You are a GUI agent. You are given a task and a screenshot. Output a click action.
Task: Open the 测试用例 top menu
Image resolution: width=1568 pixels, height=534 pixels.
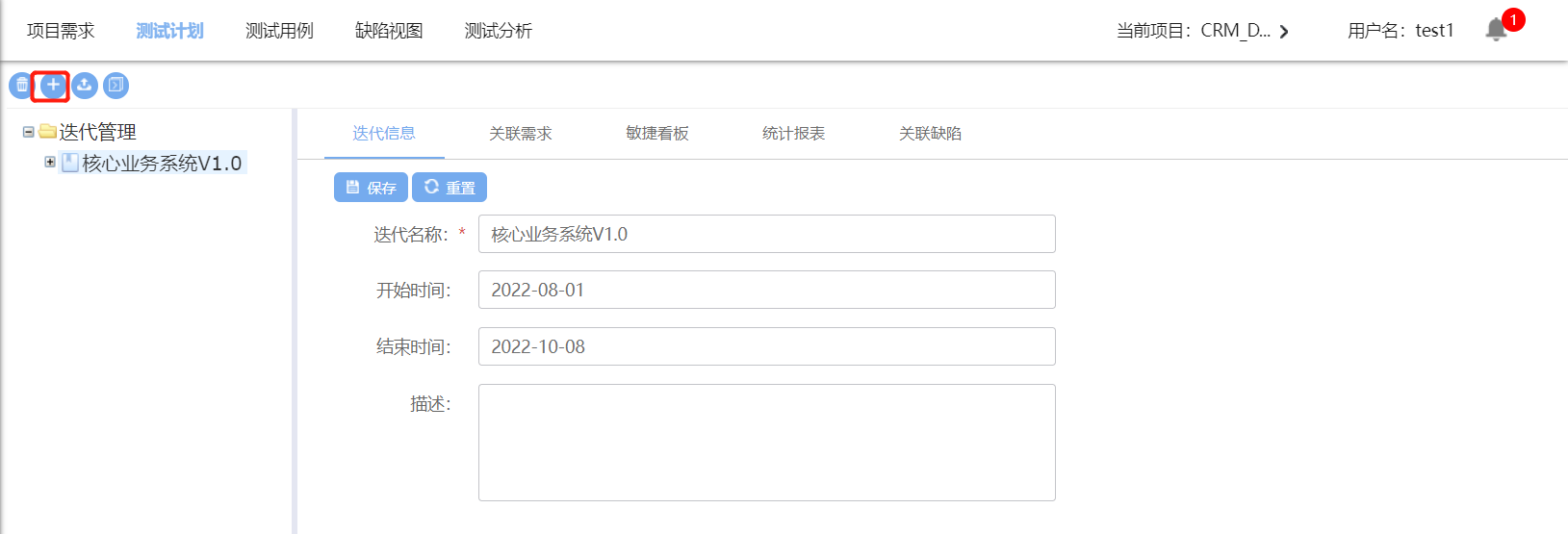[x=279, y=31]
